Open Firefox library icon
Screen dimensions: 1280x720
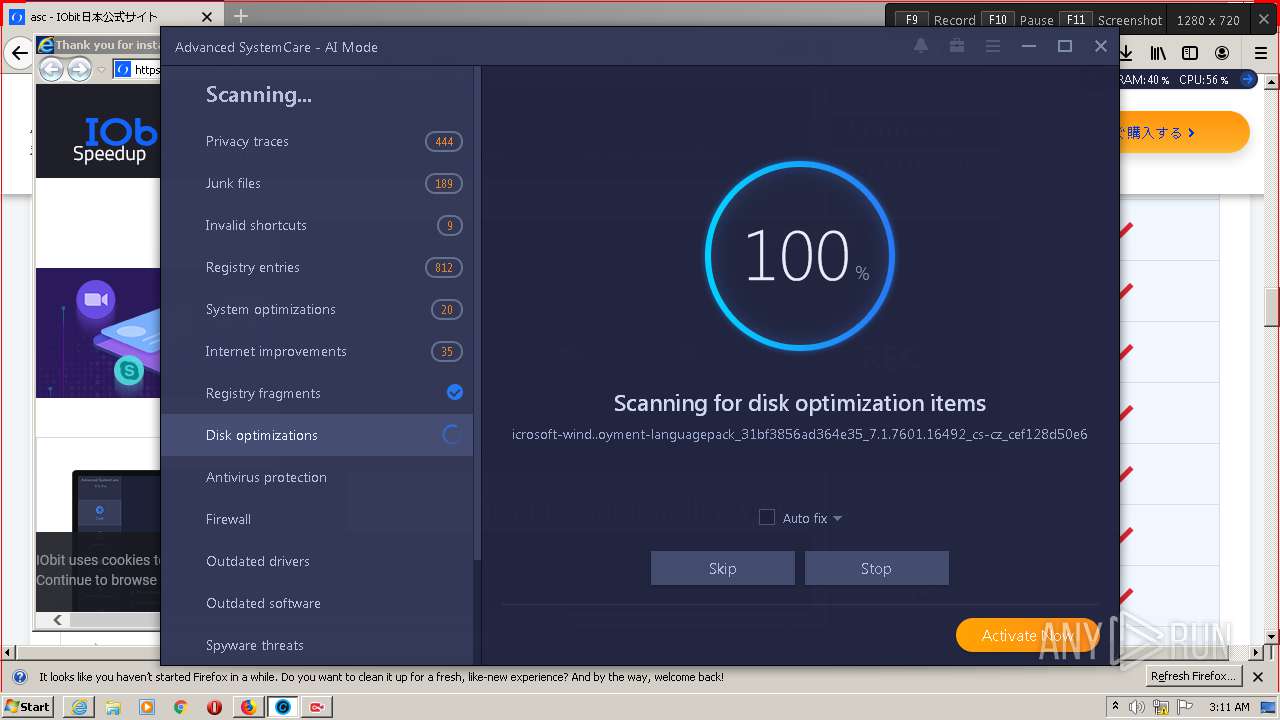1158,53
